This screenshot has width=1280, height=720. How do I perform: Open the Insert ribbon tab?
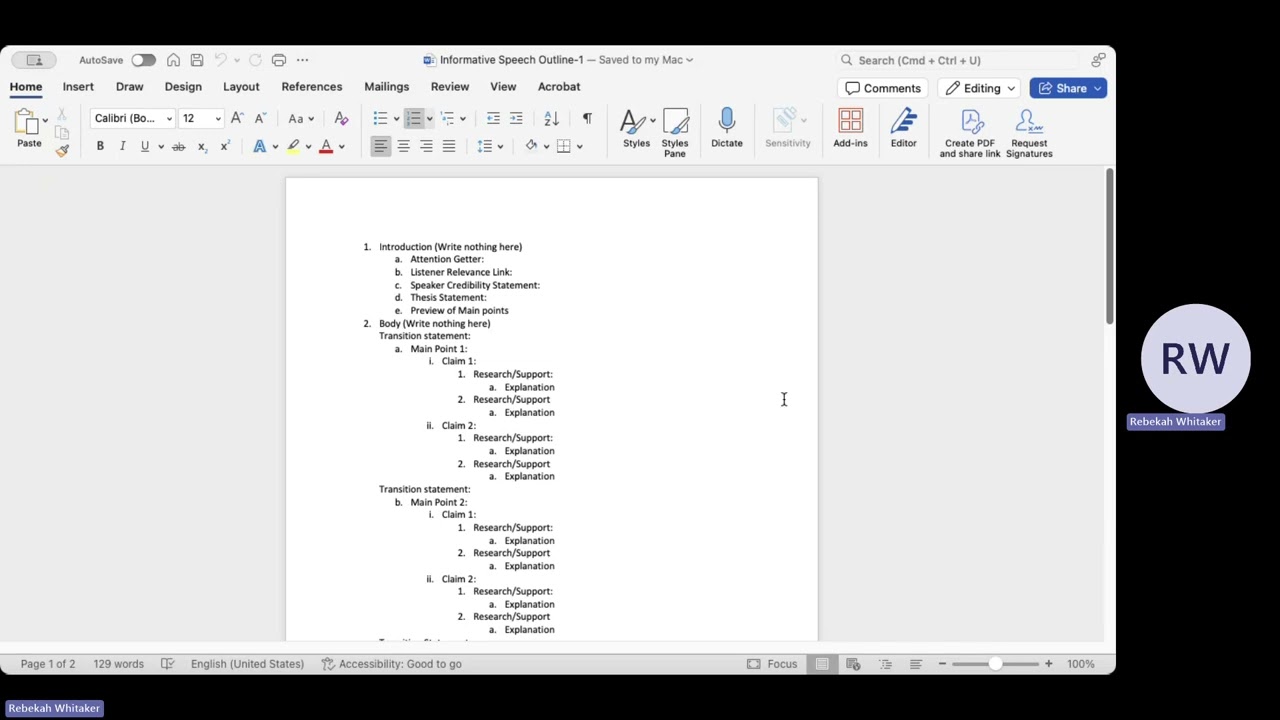[78, 87]
